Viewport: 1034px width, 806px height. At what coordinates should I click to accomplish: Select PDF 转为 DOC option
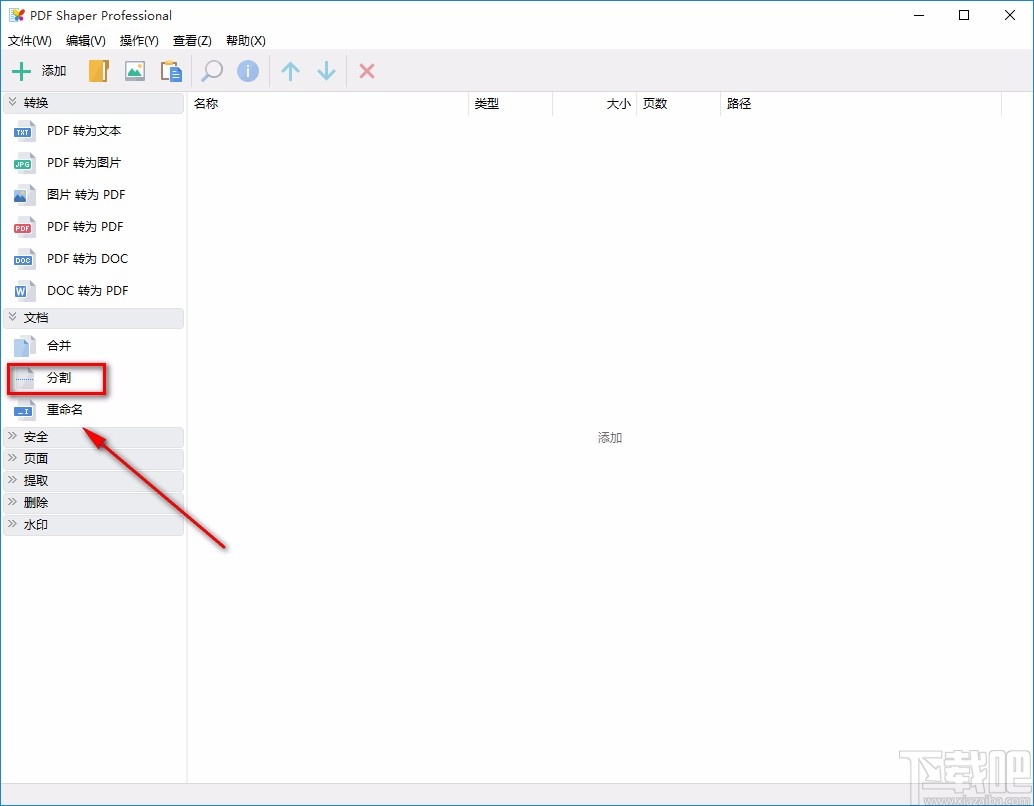(87, 259)
